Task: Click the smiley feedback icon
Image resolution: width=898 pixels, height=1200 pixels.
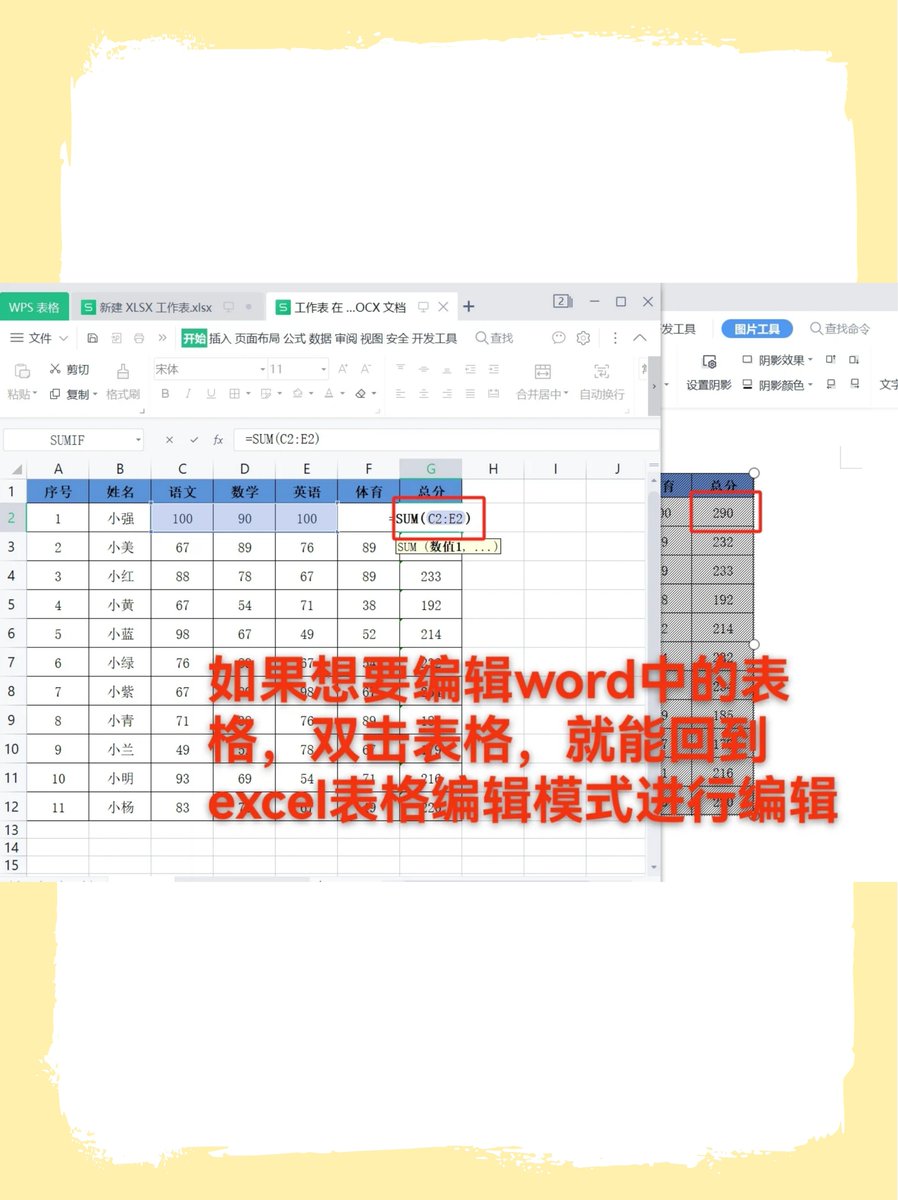Action: pos(559,338)
